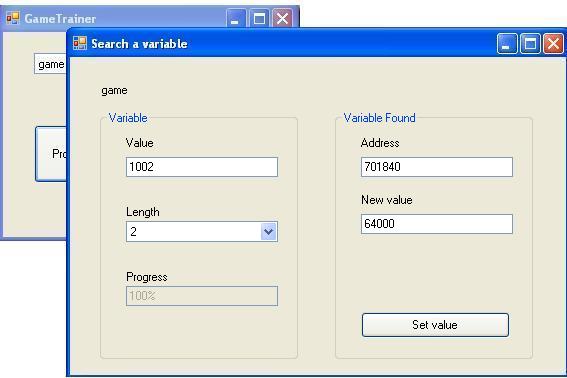Click the game label above Variable group
Viewport: 567px width, 378px height.
pos(114,90)
